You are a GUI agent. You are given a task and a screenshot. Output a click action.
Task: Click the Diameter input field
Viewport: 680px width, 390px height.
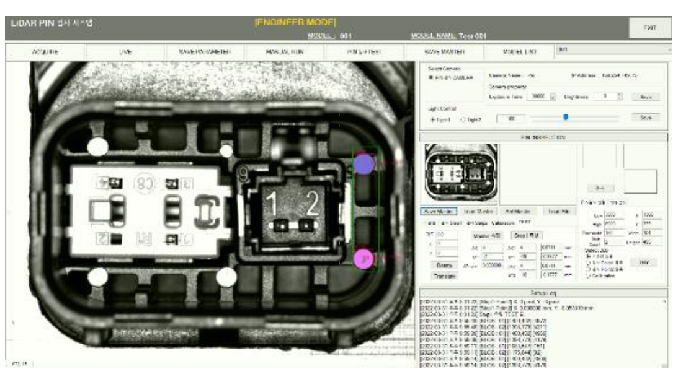pyautogui.click(x=614, y=233)
